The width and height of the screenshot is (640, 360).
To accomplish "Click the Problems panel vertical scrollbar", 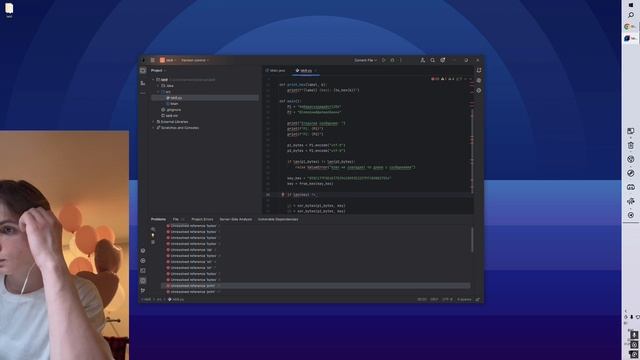I will pos(472,240).
